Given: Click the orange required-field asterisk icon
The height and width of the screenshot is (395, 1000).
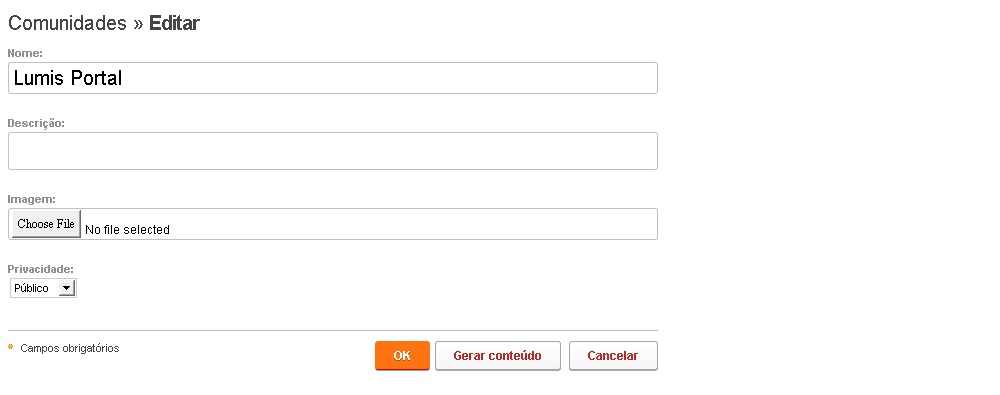Looking at the screenshot, I should pyautogui.click(x=10, y=347).
